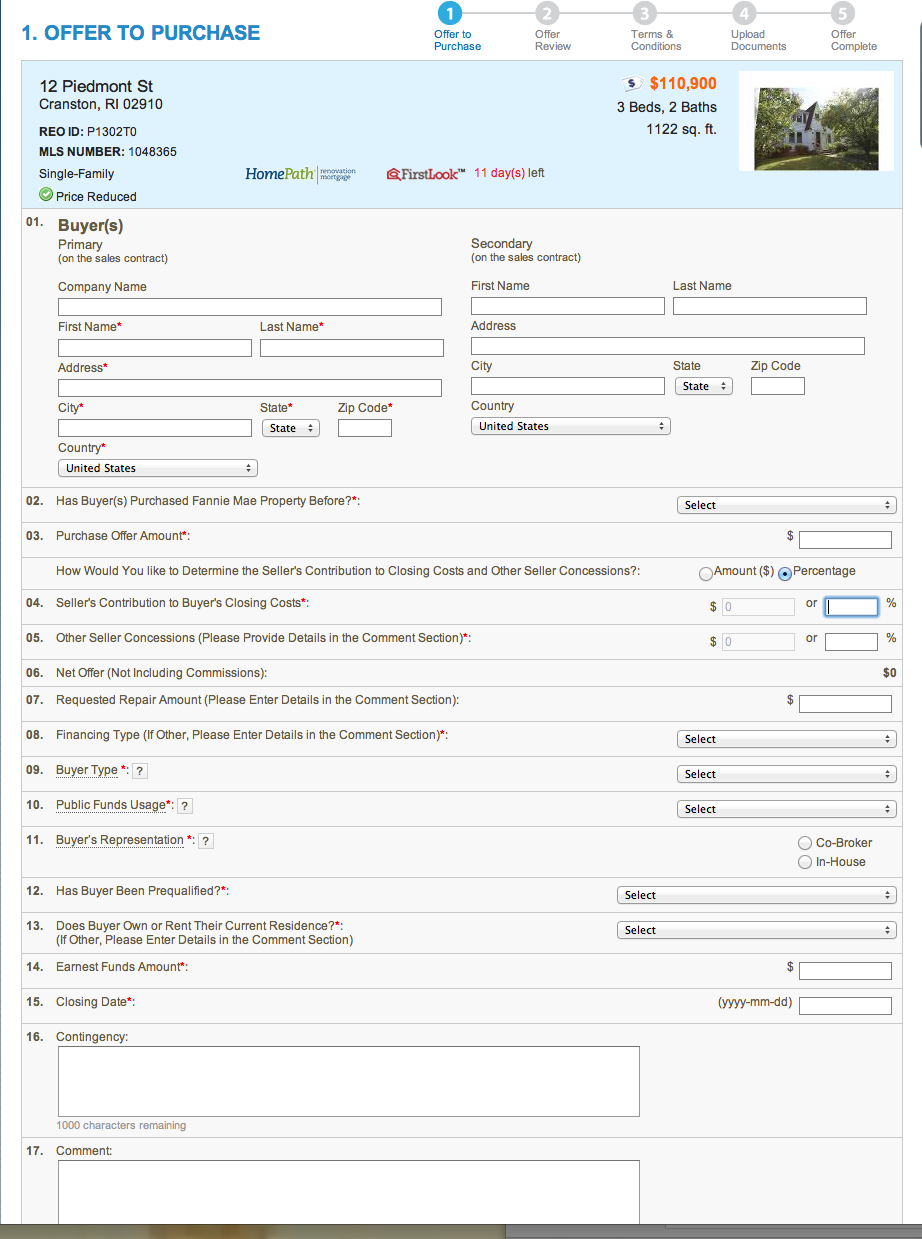
Task: Click the FirstLook logo
Action: 424,172
